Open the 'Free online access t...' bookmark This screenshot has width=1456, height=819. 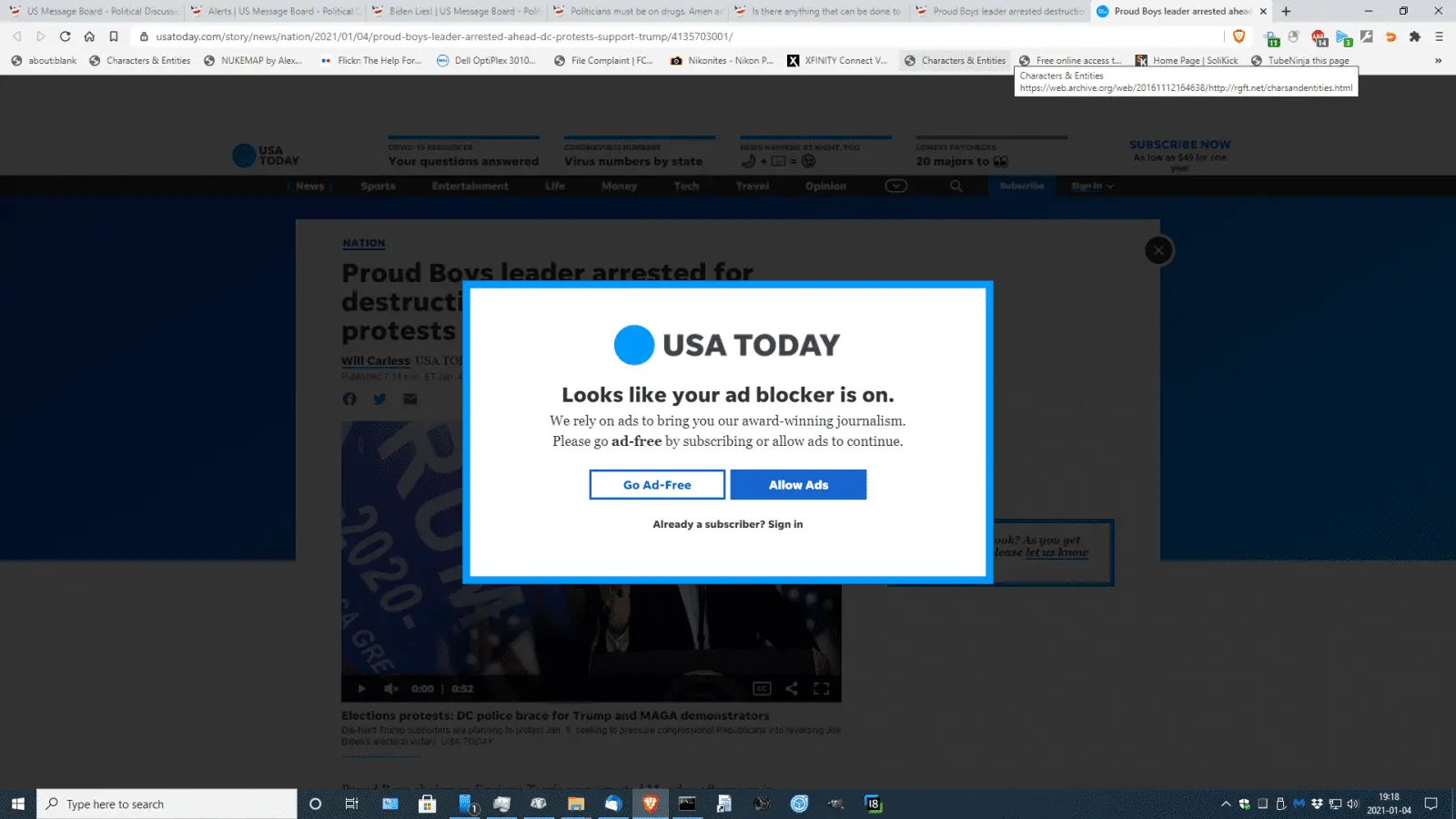tap(1070, 60)
